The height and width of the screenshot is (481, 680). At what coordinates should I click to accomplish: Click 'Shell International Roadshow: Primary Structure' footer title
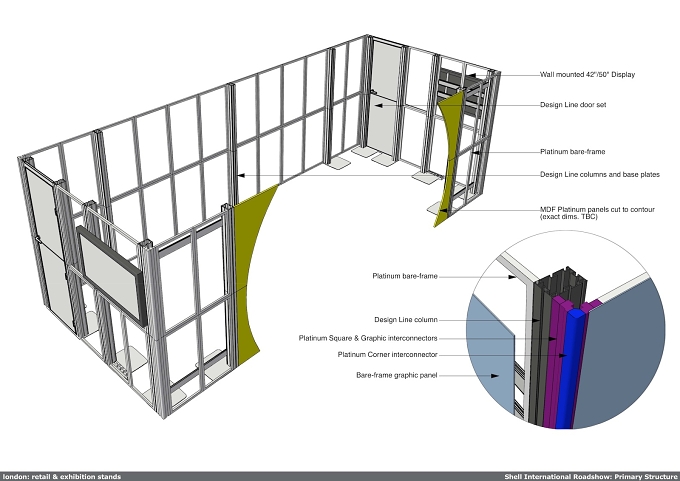591,477
